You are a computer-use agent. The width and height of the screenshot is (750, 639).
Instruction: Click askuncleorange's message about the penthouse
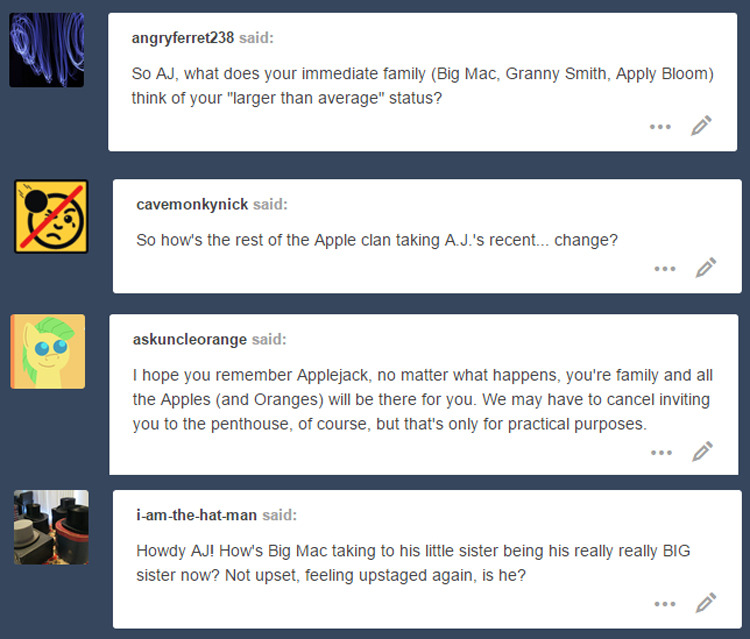(x=423, y=399)
